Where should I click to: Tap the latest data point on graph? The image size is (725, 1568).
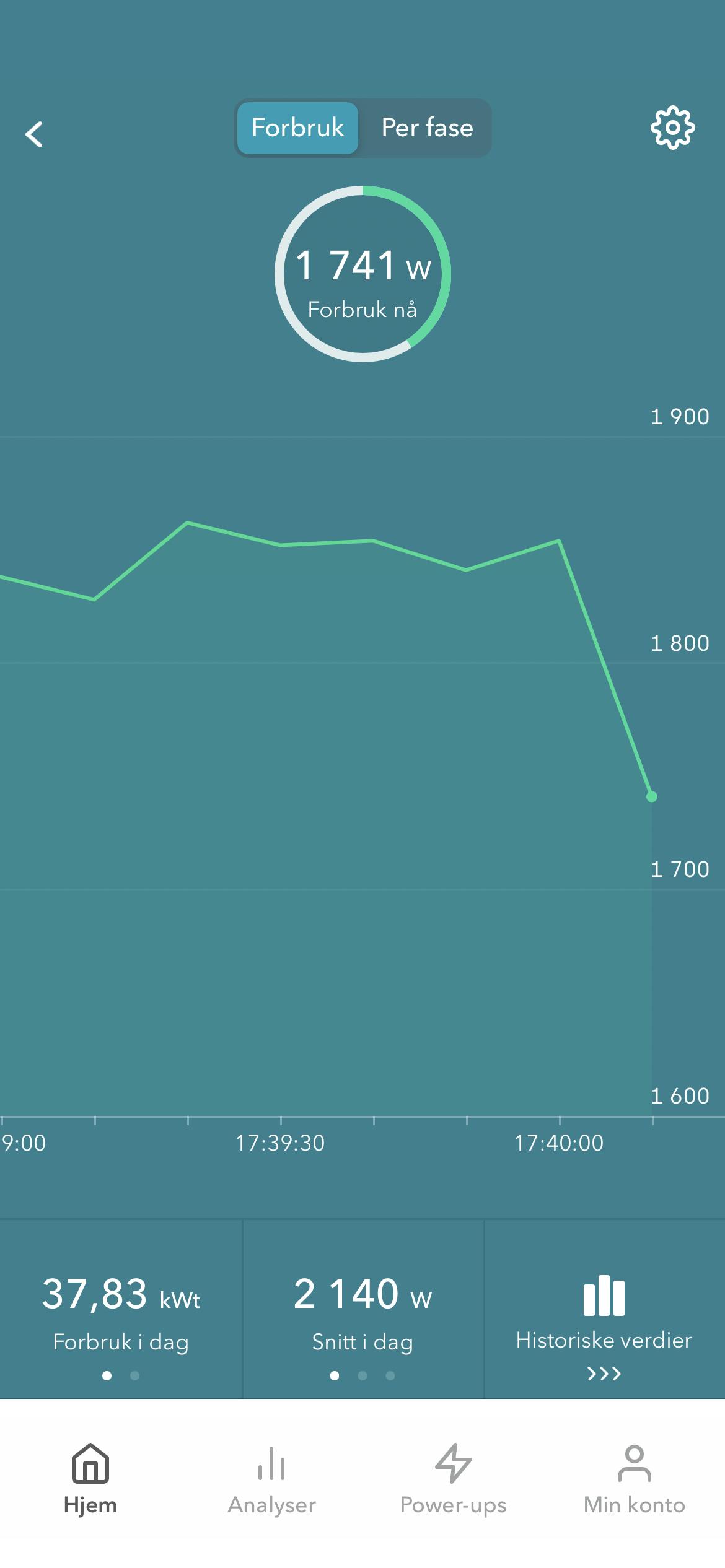(652, 796)
